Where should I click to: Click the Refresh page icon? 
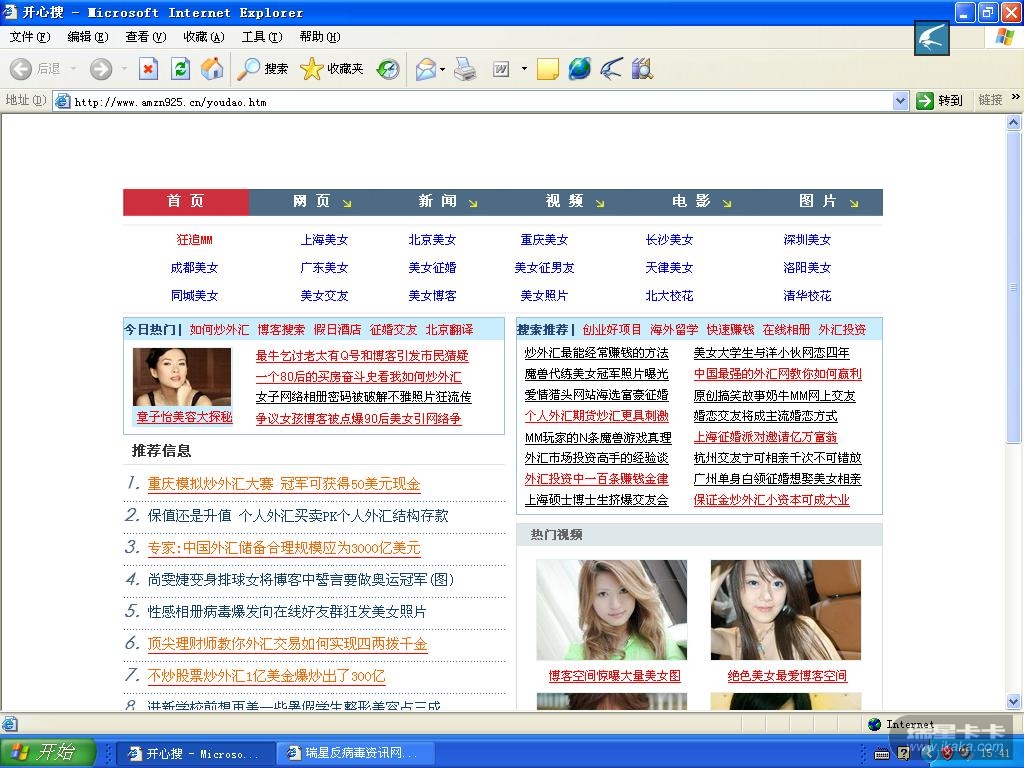click(180, 69)
